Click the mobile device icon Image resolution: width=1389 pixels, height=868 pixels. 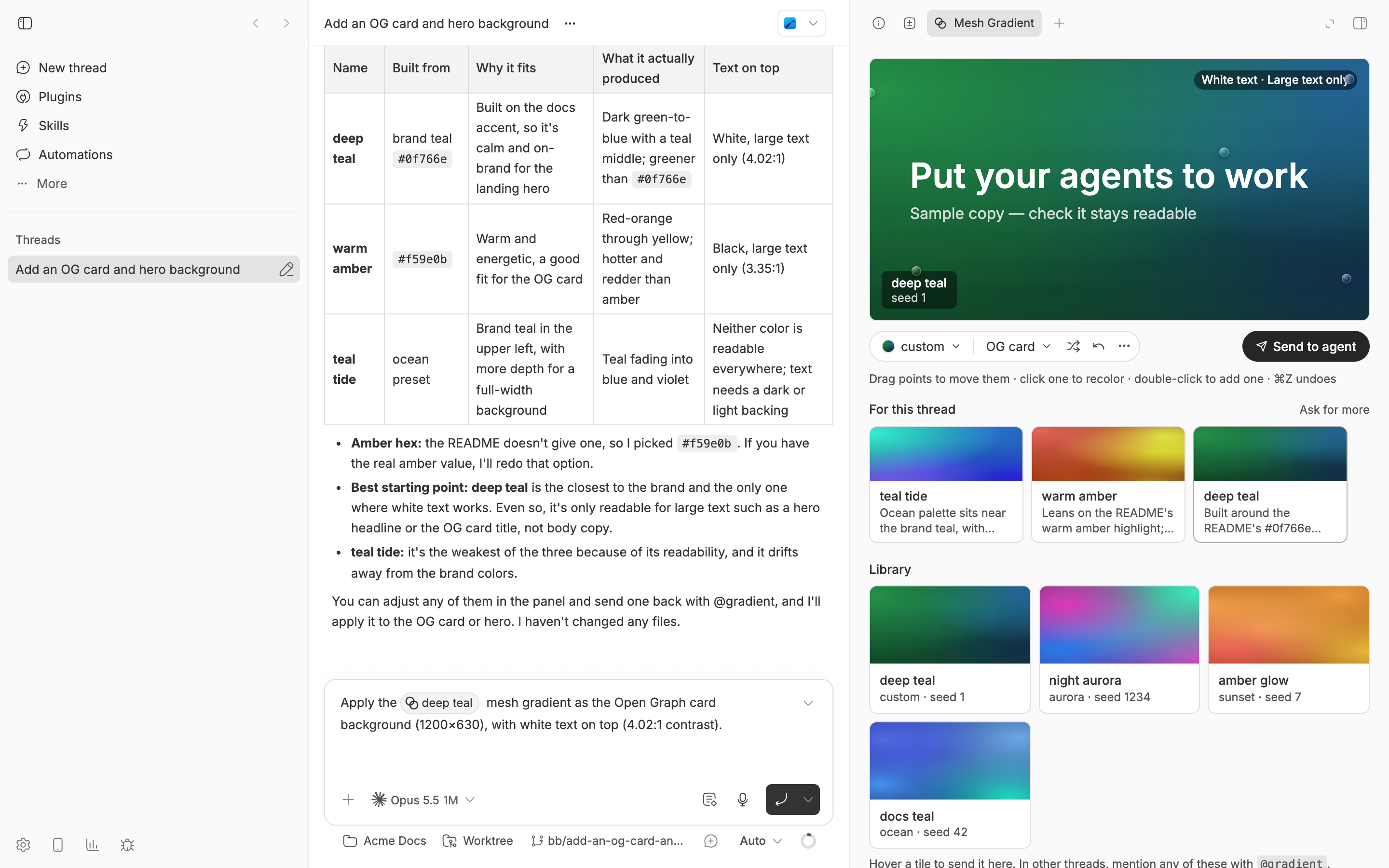tap(57, 844)
